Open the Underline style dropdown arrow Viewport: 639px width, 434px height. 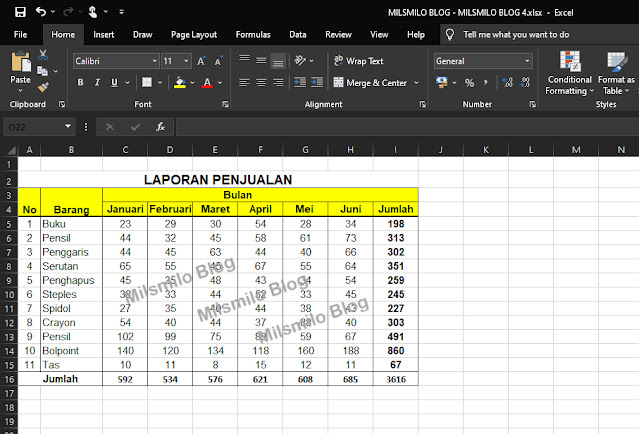128,83
